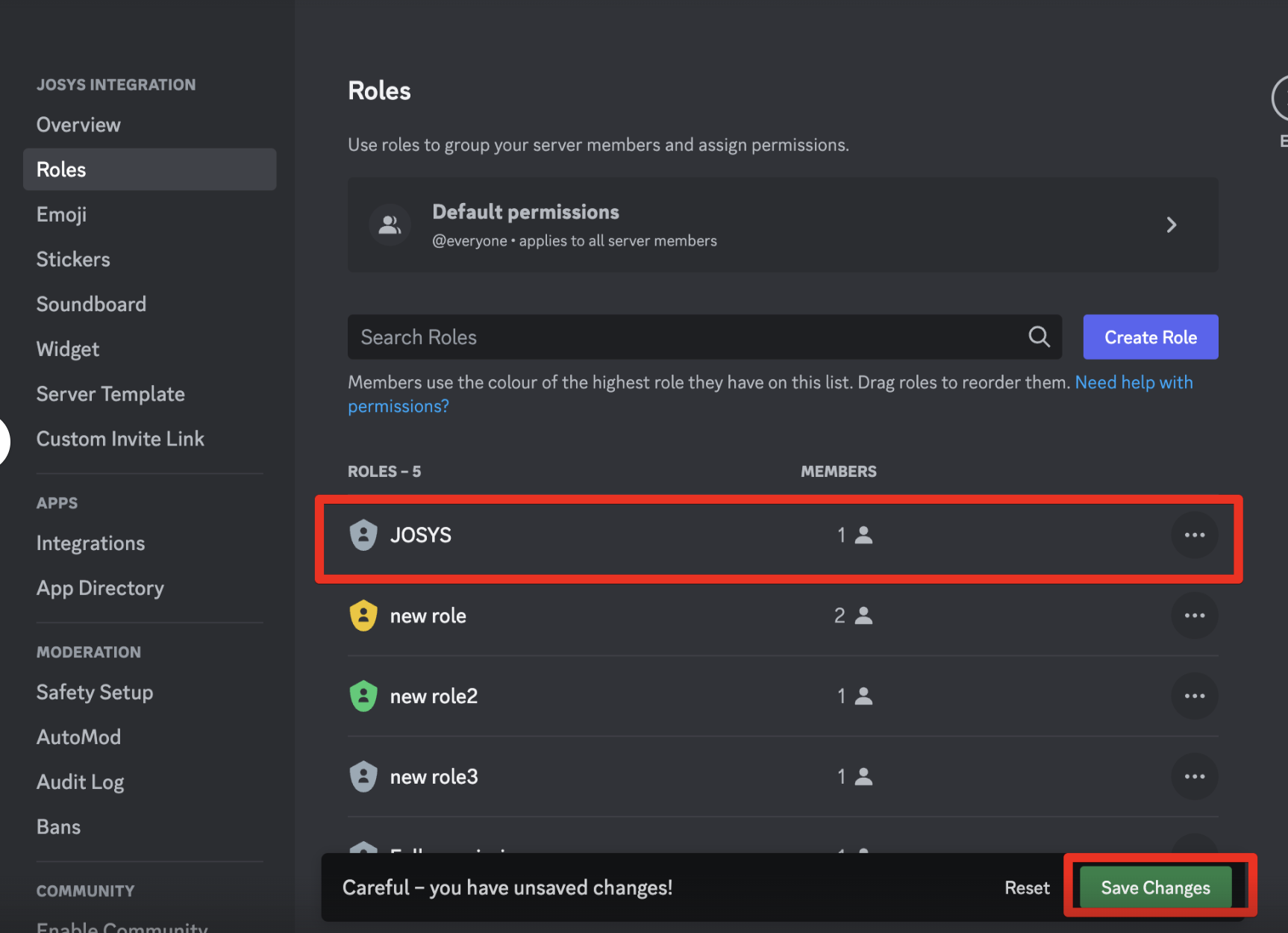Open the Need help with permissions link

pyautogui.click(x=1133, y=383)
